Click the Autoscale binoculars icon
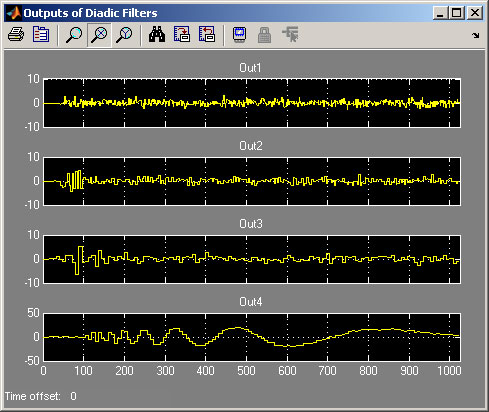 [x=157, y=34]
